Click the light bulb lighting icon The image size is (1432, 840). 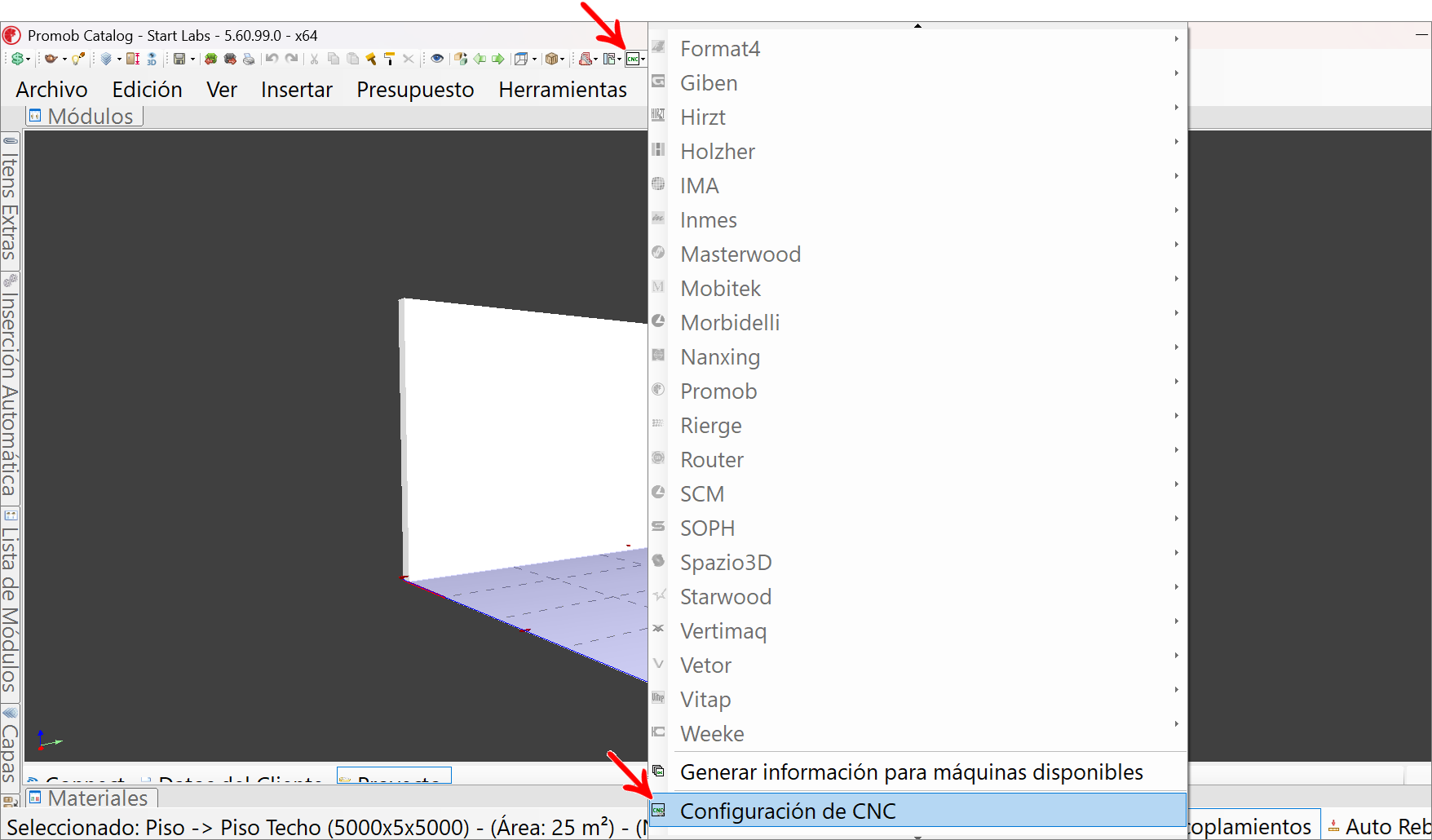[78, 59]
